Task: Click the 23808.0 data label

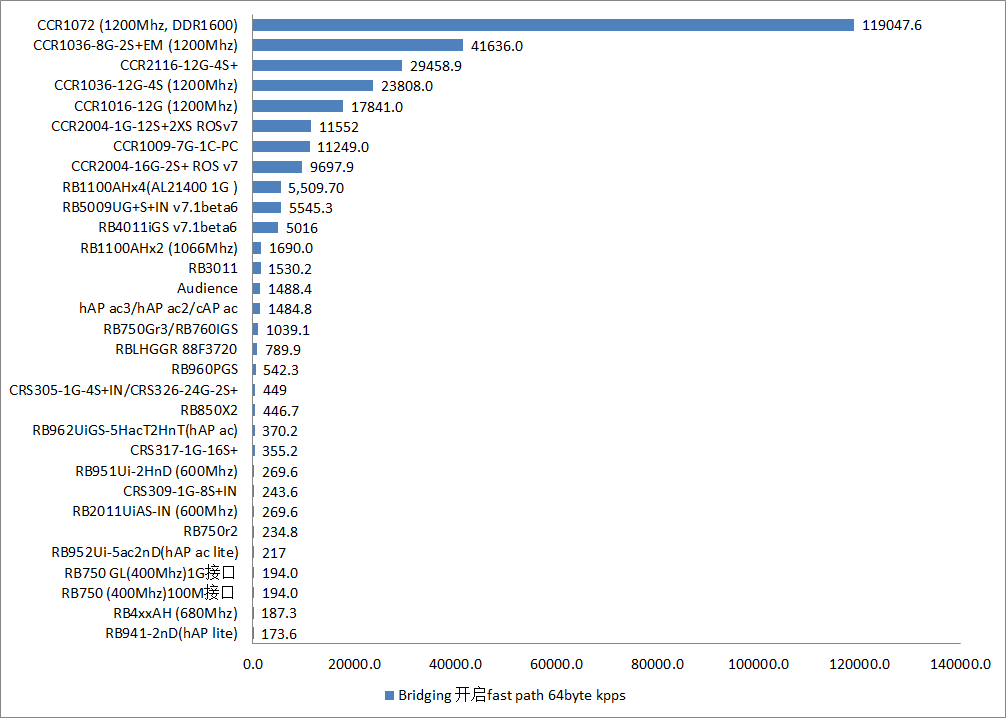Action: pos(407,86)
